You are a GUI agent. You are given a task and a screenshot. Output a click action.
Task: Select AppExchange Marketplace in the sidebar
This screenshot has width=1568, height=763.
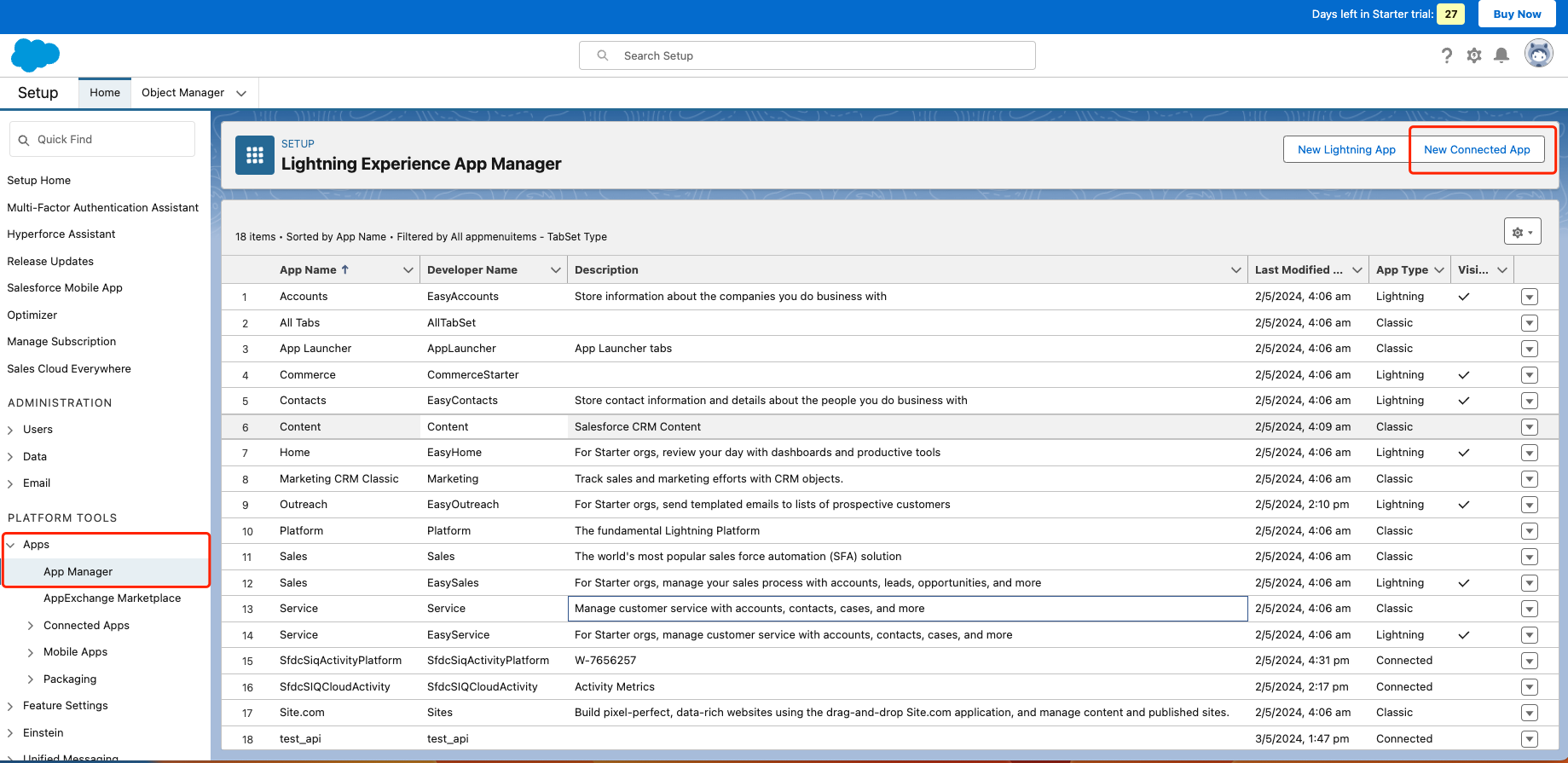(112, 598)
